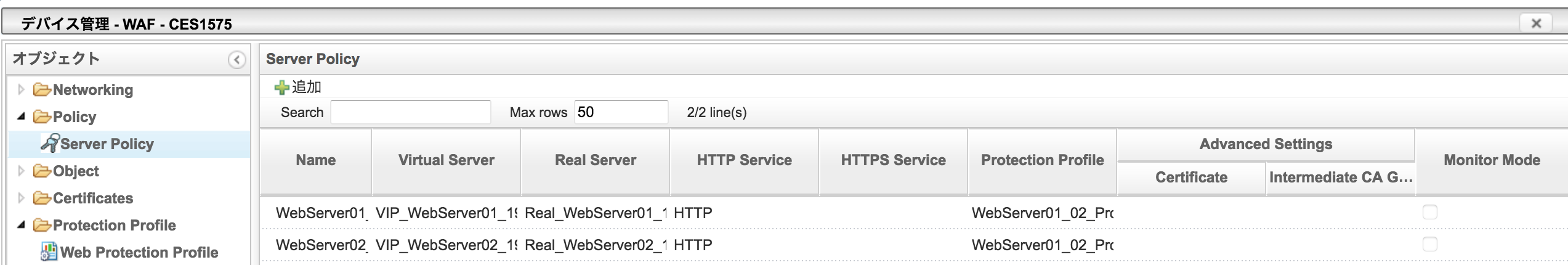The height and width of the screenshot is (265, 1568).
Task: Expand the Certificates tree node
Action: click(x=21, y=198)
